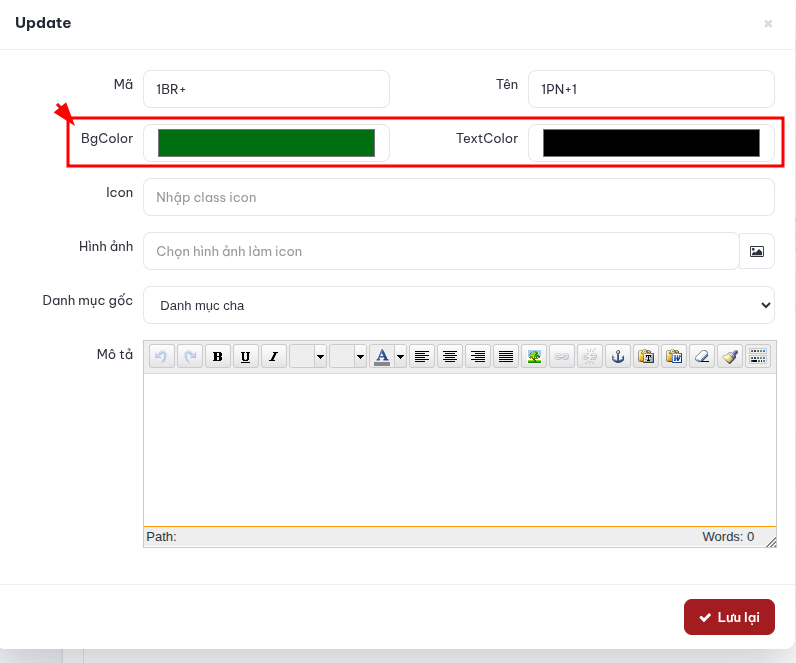The image size is (796, 663).
Task: Click the 'Words: 0' counter text
Action: tap(728, 537)
